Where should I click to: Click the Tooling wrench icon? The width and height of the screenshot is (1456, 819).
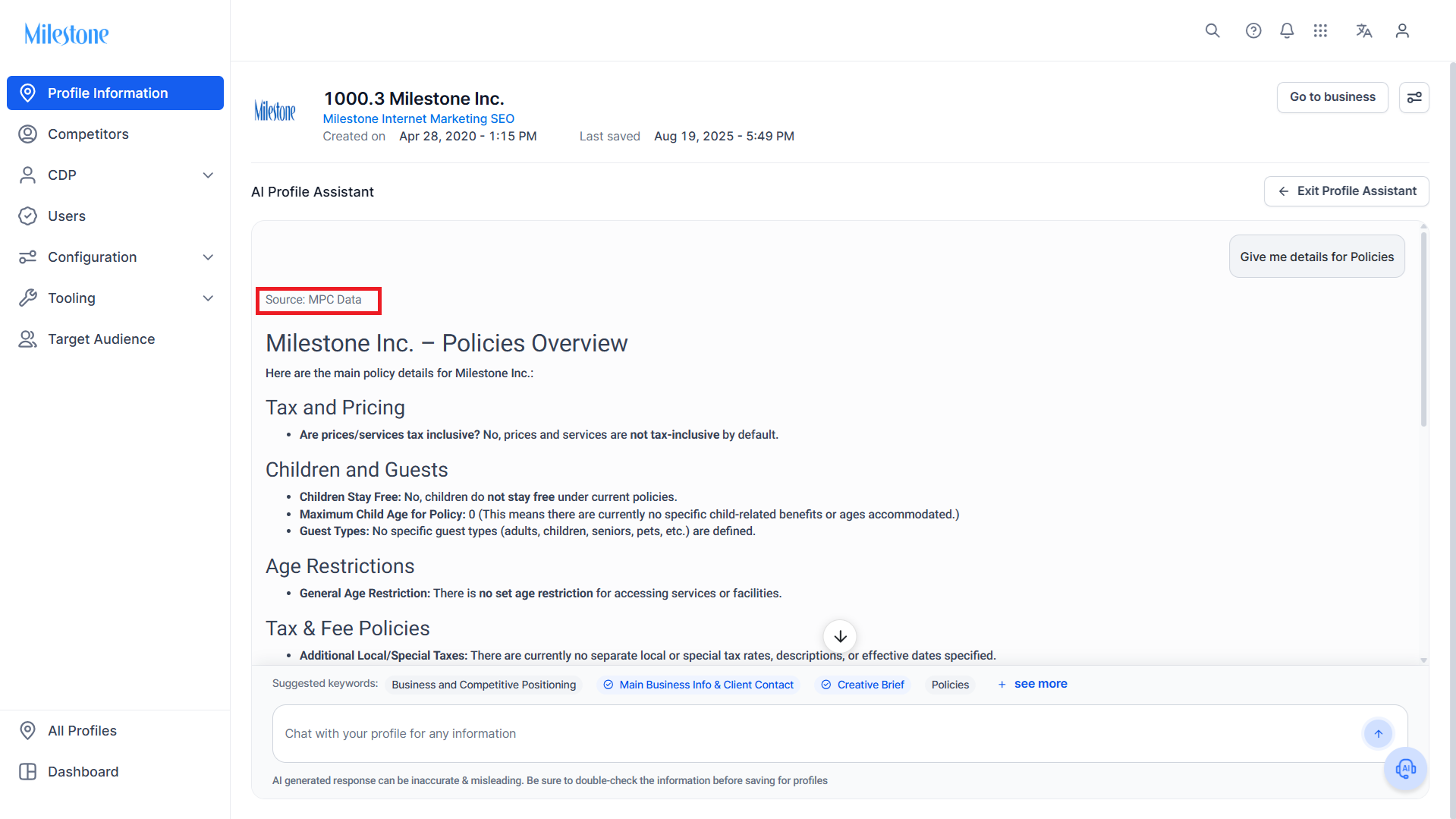[x=27, y=298]
